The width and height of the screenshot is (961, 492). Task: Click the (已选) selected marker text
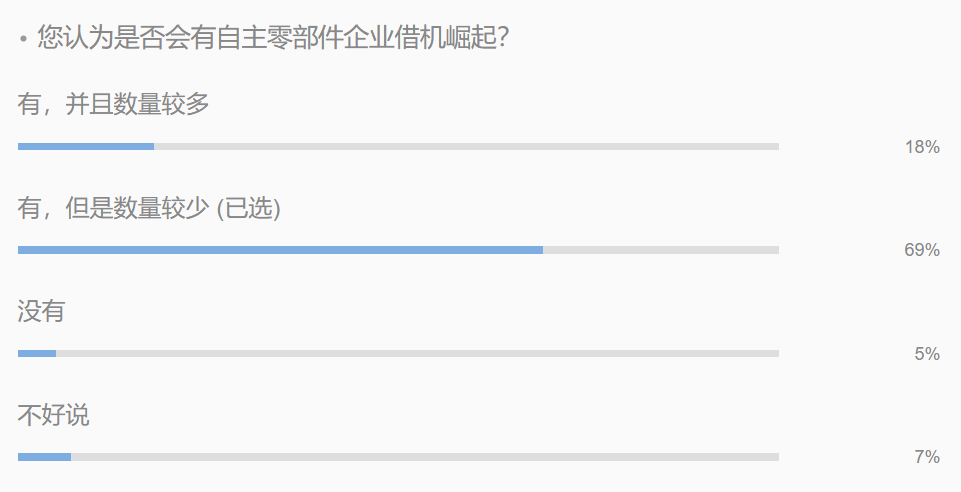tap(249, 208)
